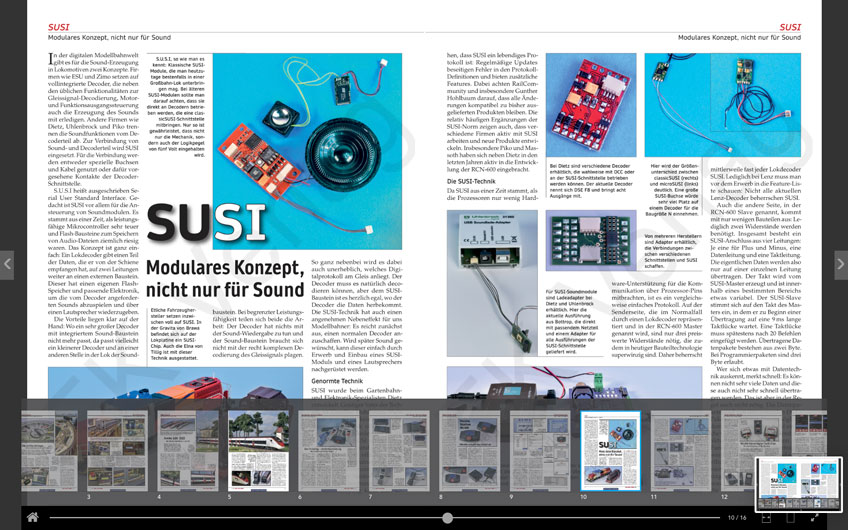Open page 3 thumbnail in the strip
The height and width of the screenshot is (530, 848).
[117, 450]
